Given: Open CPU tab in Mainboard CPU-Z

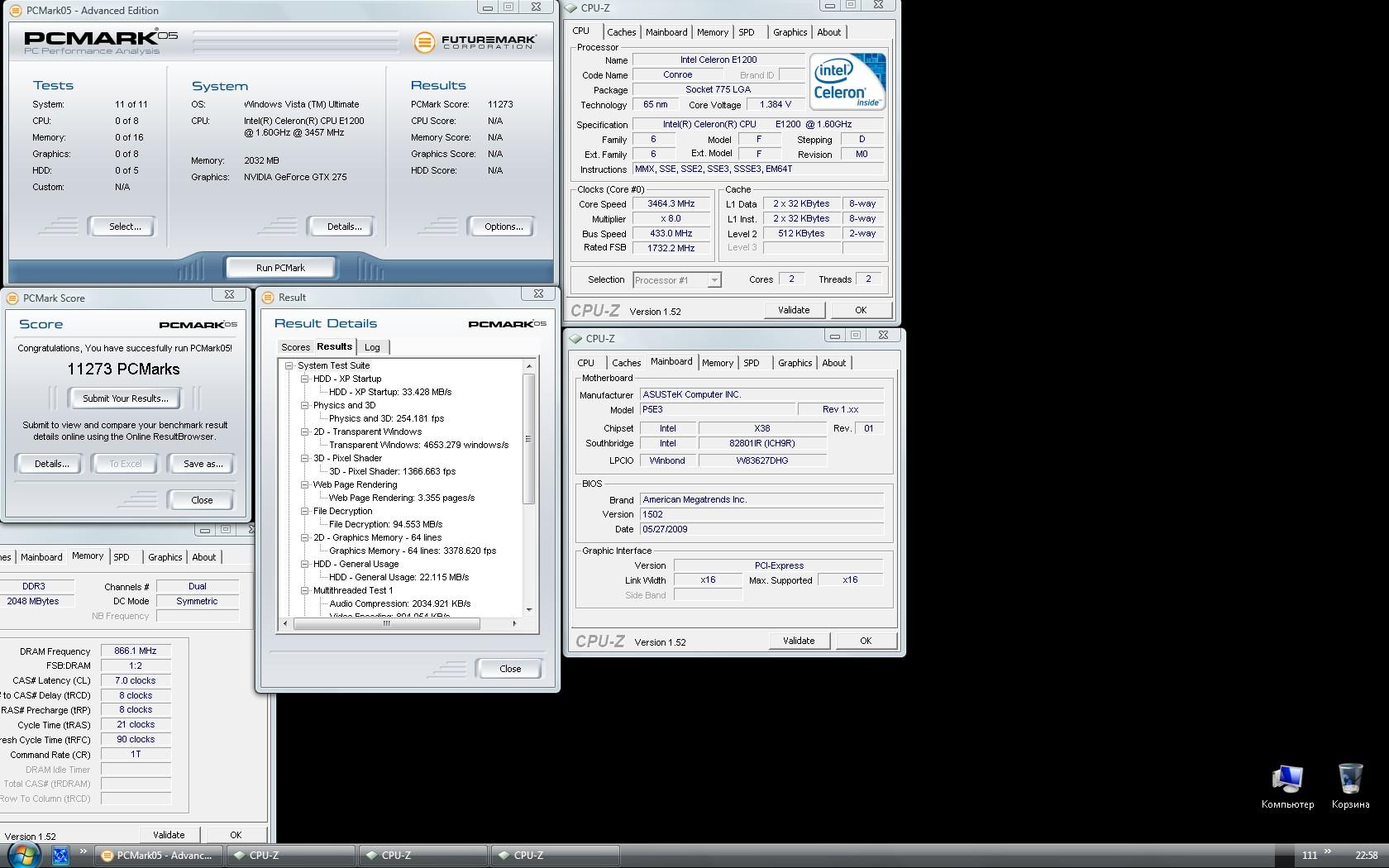Looking at the screenshot, I should tap(585, 363).
